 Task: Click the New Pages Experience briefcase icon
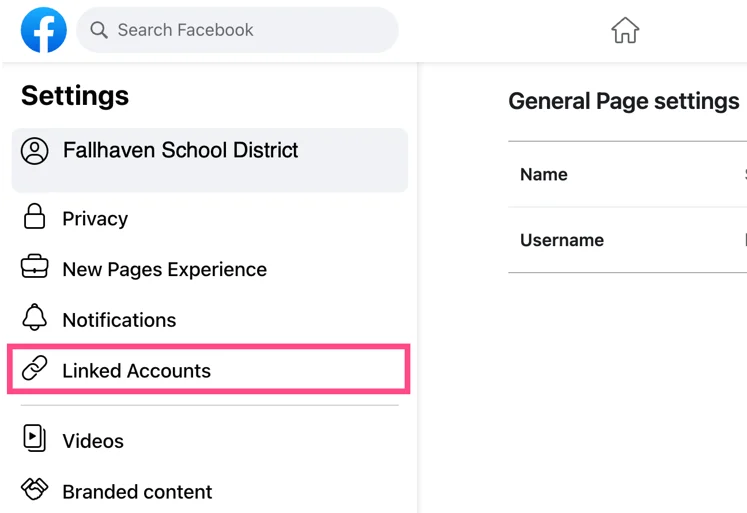click(35, 268)
